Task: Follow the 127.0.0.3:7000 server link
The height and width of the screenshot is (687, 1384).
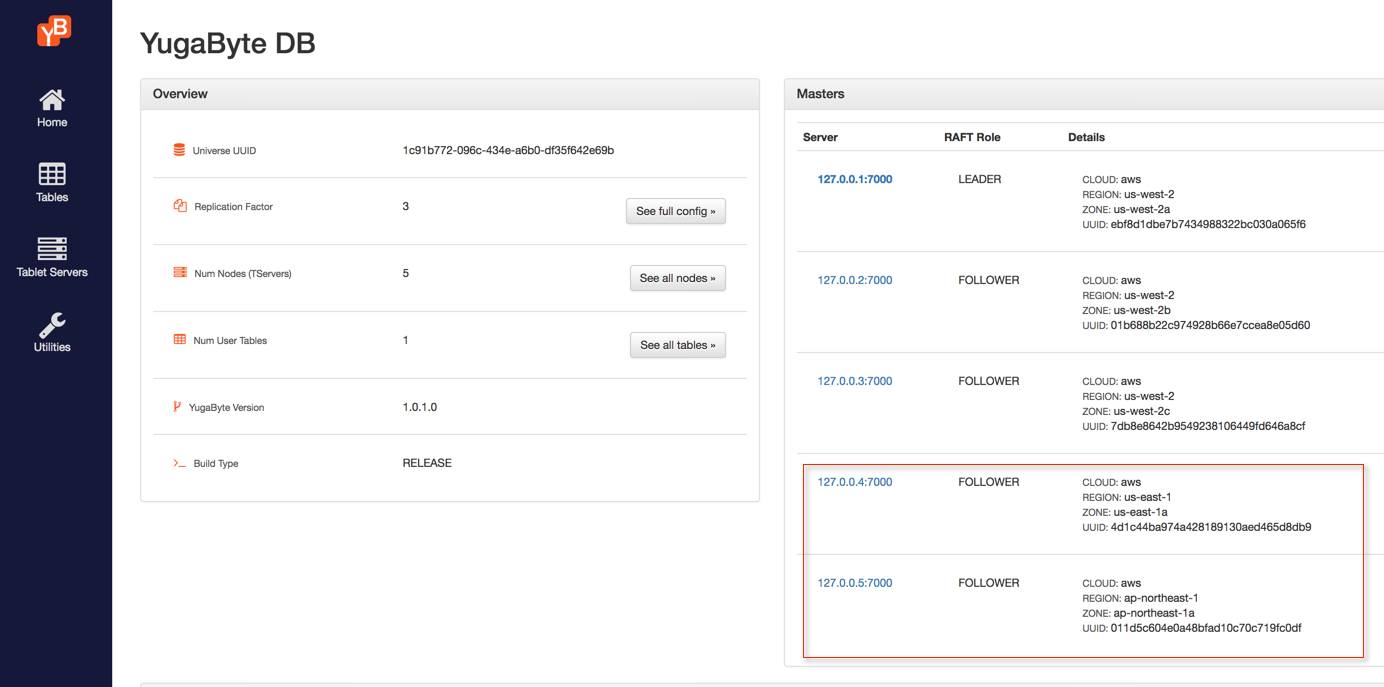Action: (854, 382)
